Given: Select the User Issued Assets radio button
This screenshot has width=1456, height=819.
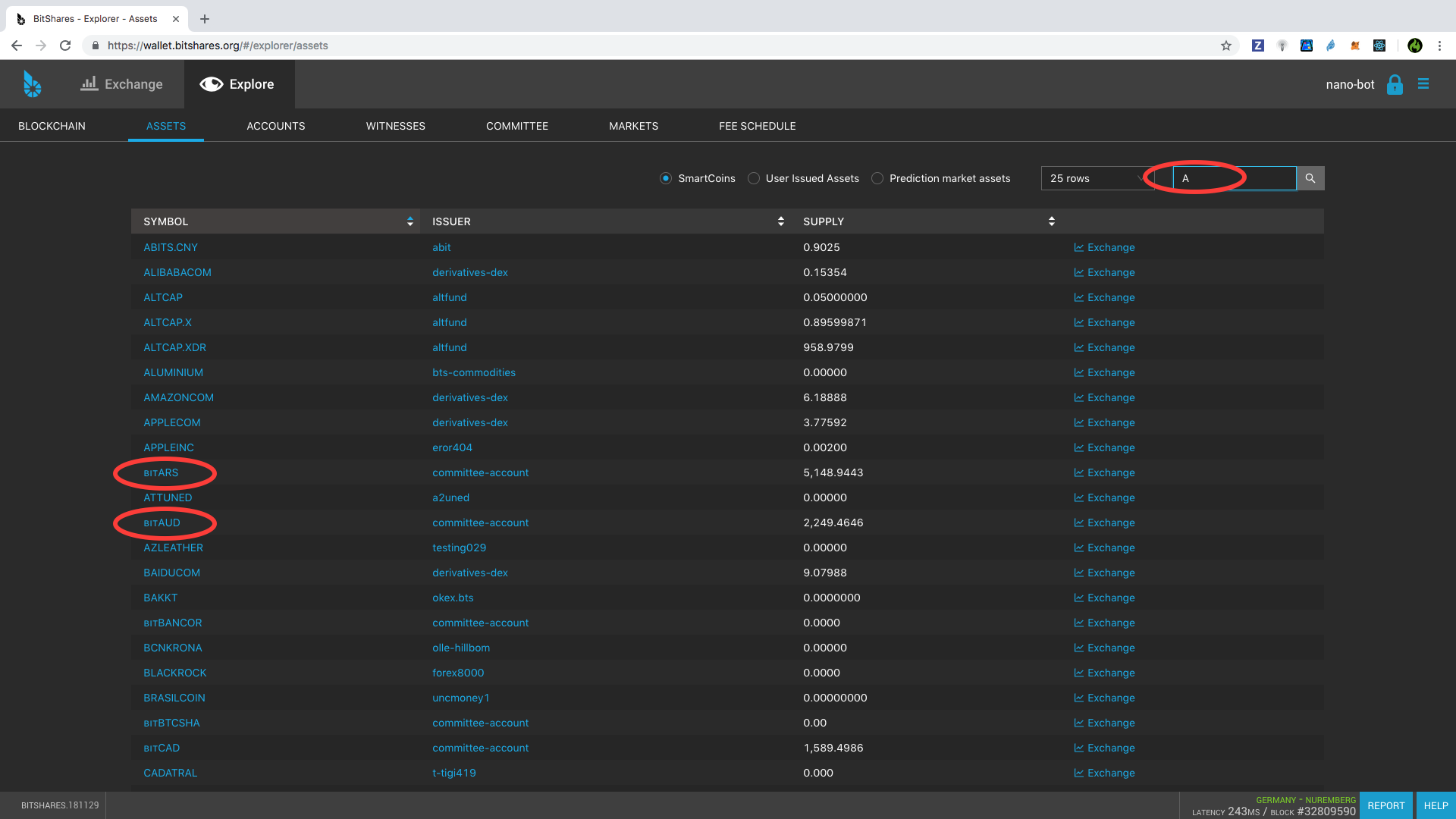Looking at the screenshot, I should tap(754, 178).
